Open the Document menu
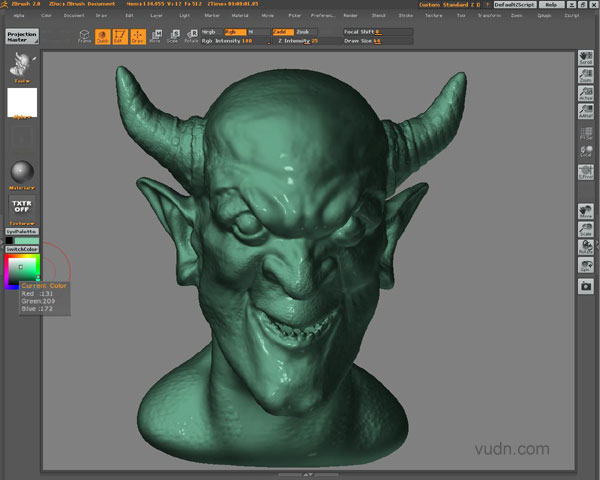Screen dimensions: 600x480 [x=74, y=16]
